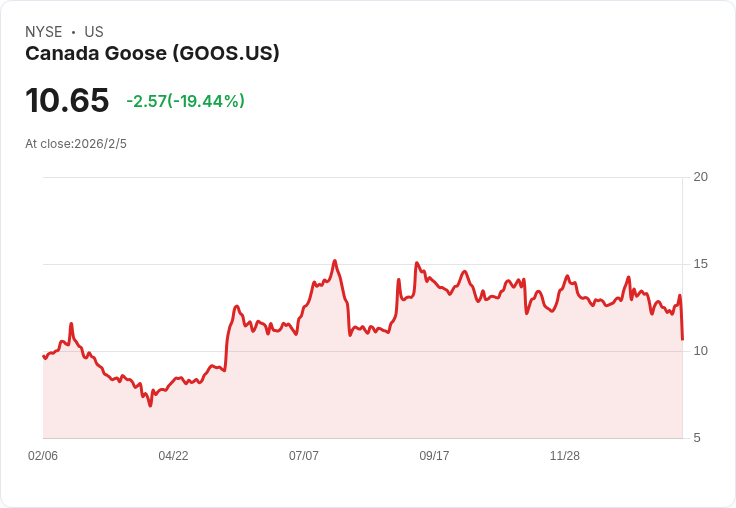
Task: Click the 02/06 date axis label
Action: pos(43,456)
